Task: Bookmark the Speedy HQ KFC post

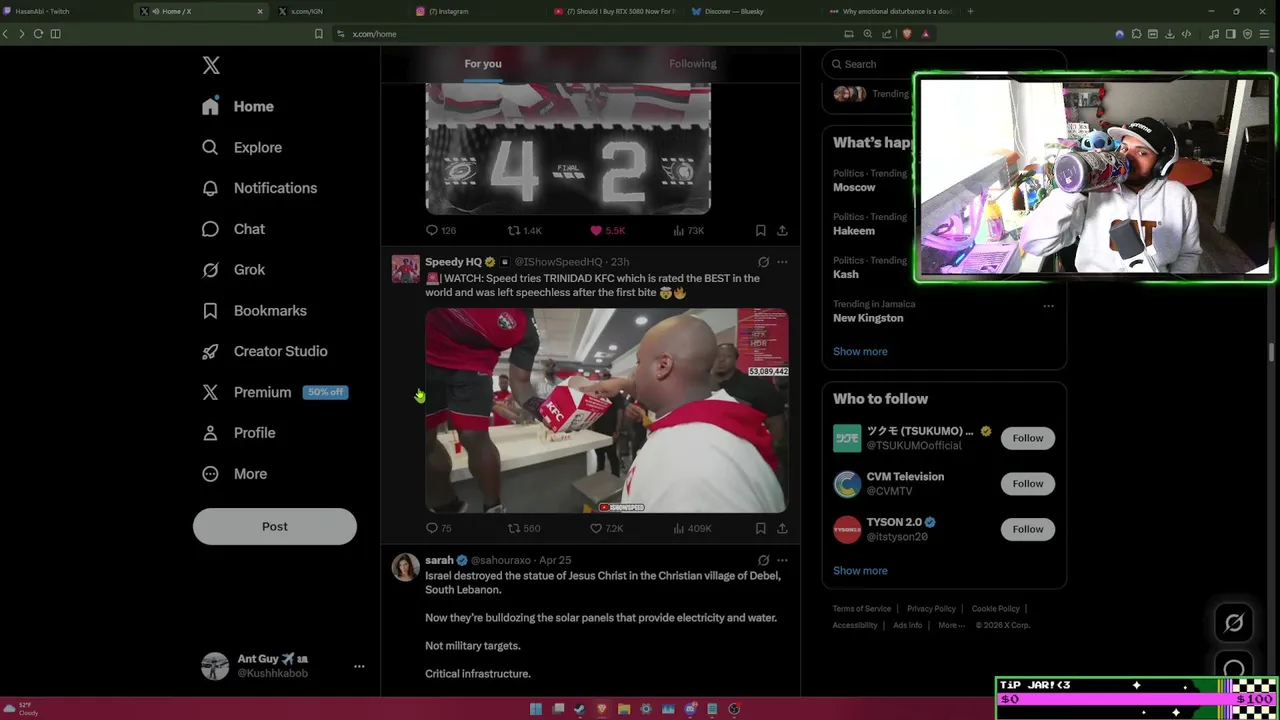Action: coord(760,528)
